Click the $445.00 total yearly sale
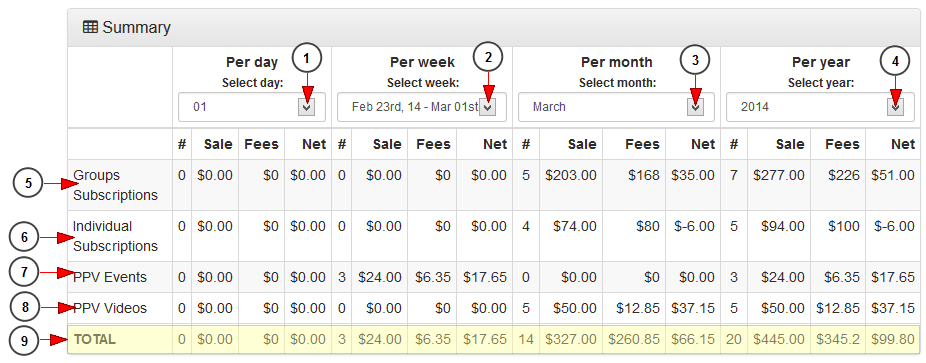Viewport: 926px width, 363px height. [x=779, y=339]
